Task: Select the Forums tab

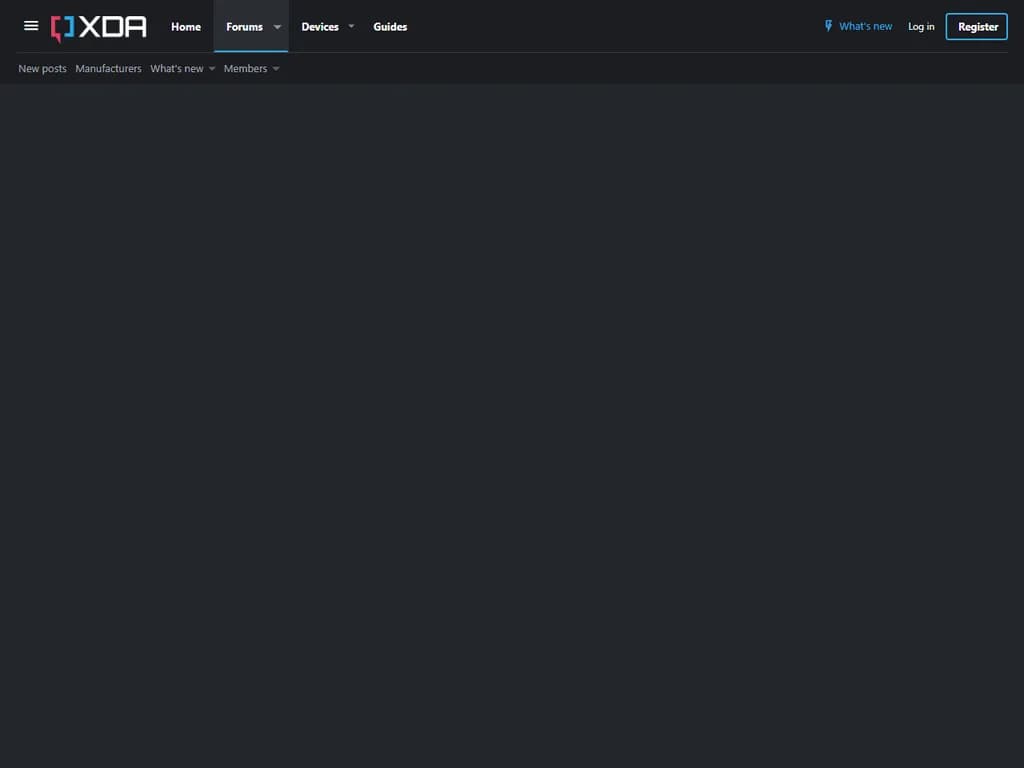Action: click(x=244, y=27)
